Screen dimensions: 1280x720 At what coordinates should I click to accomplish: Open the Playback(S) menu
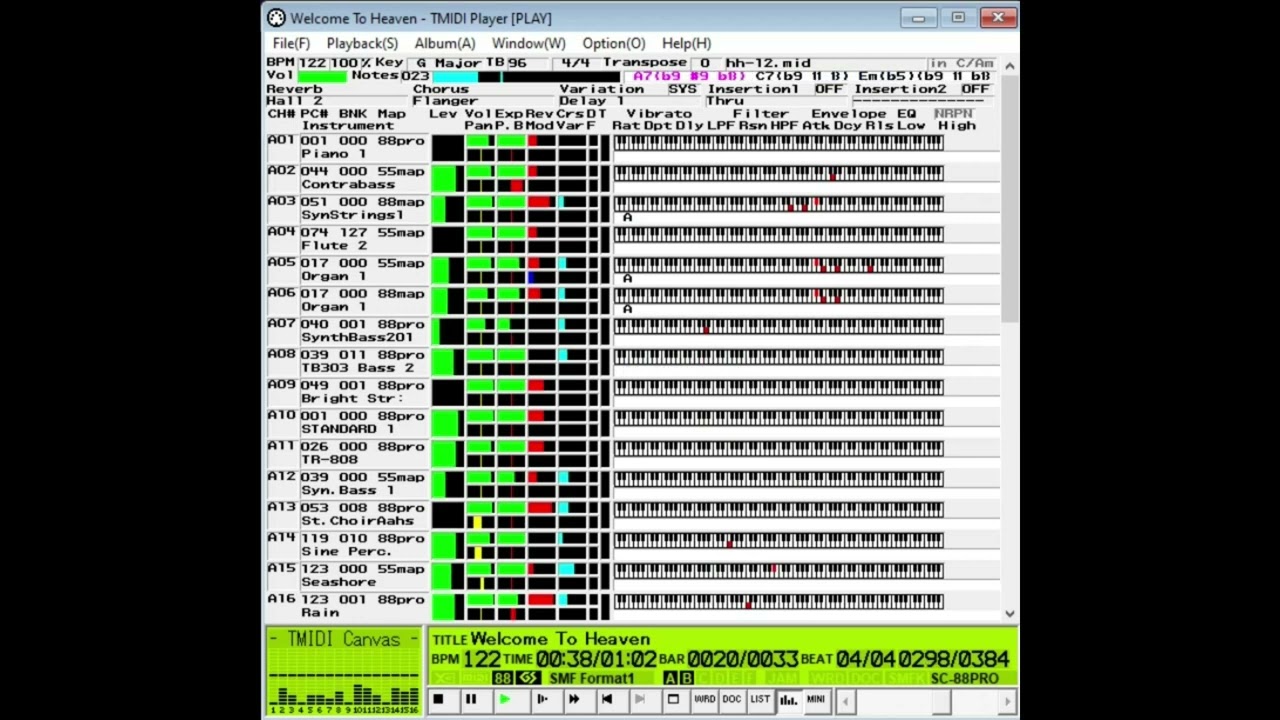tap(362, 44)
